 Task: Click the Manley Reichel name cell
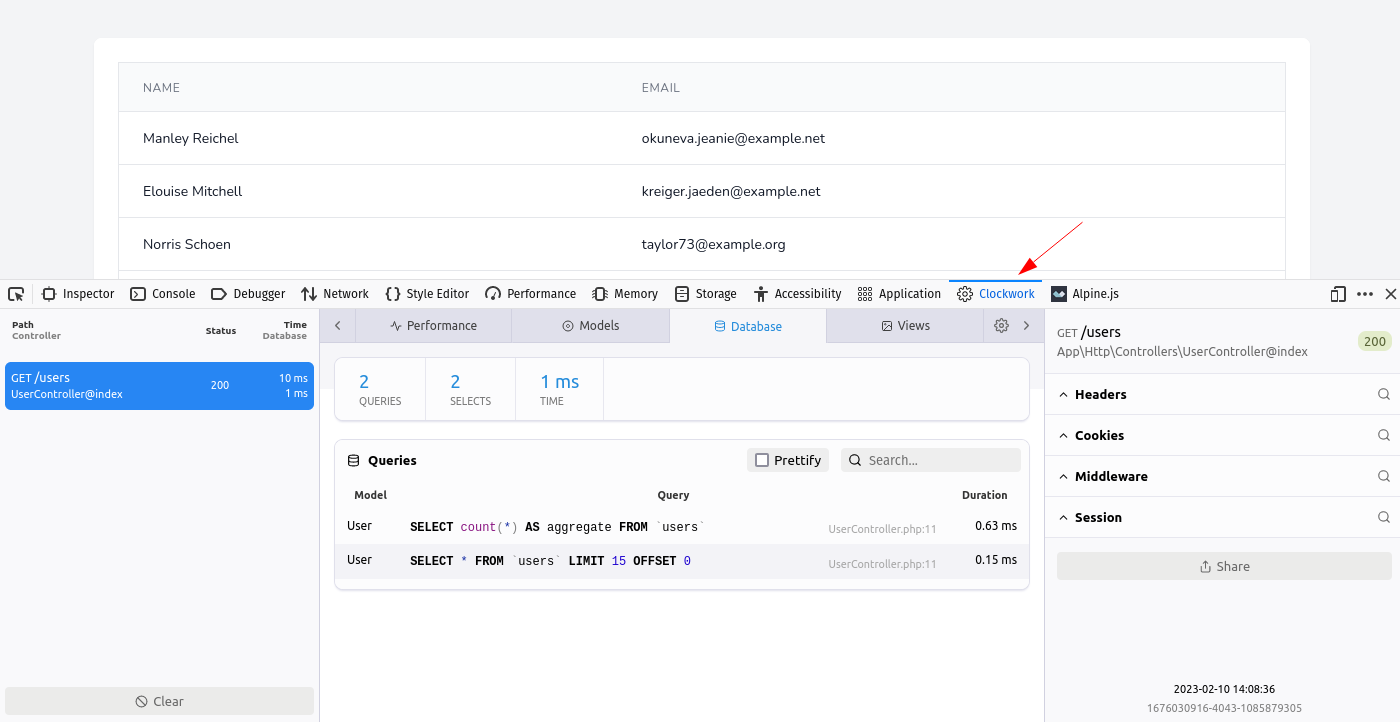(x=191, y=138)
